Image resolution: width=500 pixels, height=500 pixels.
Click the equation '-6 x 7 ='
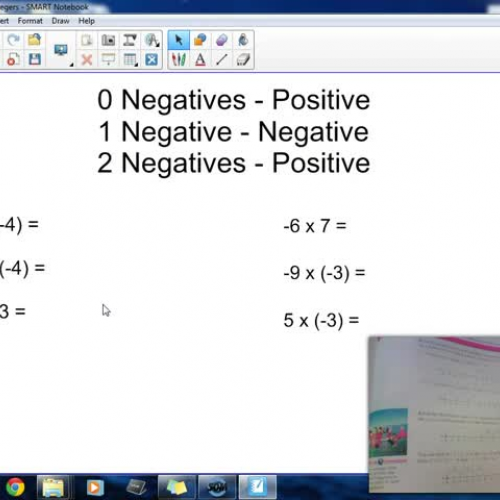coord(315,226)
